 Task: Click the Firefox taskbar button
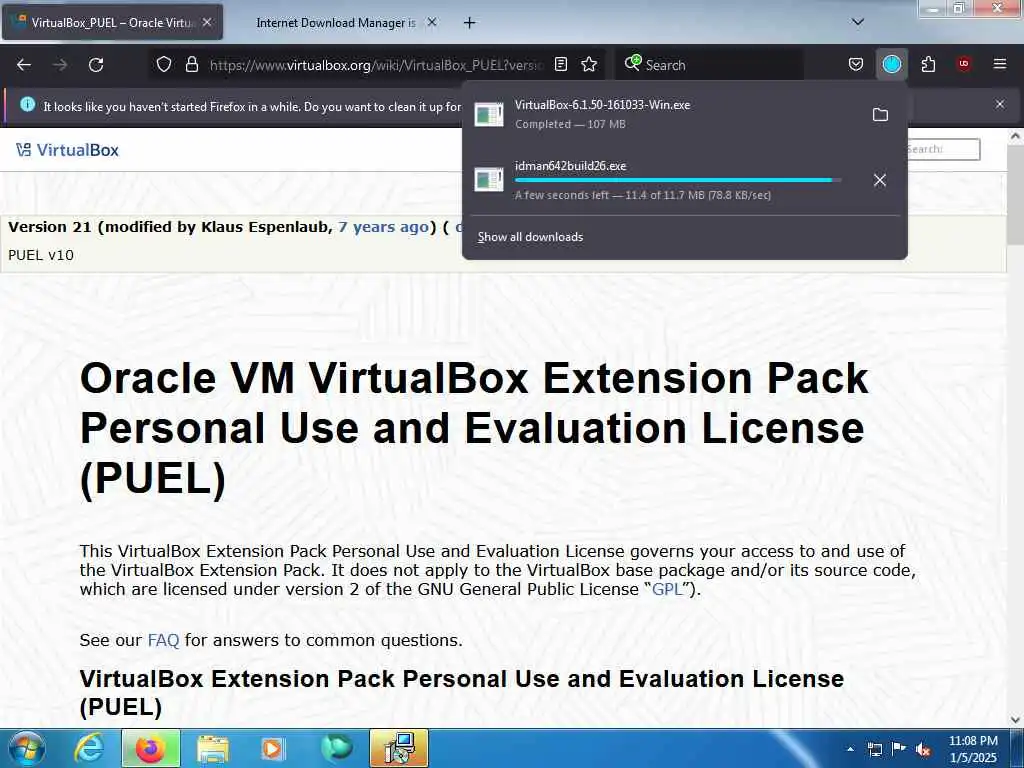[x=150, y=748]
